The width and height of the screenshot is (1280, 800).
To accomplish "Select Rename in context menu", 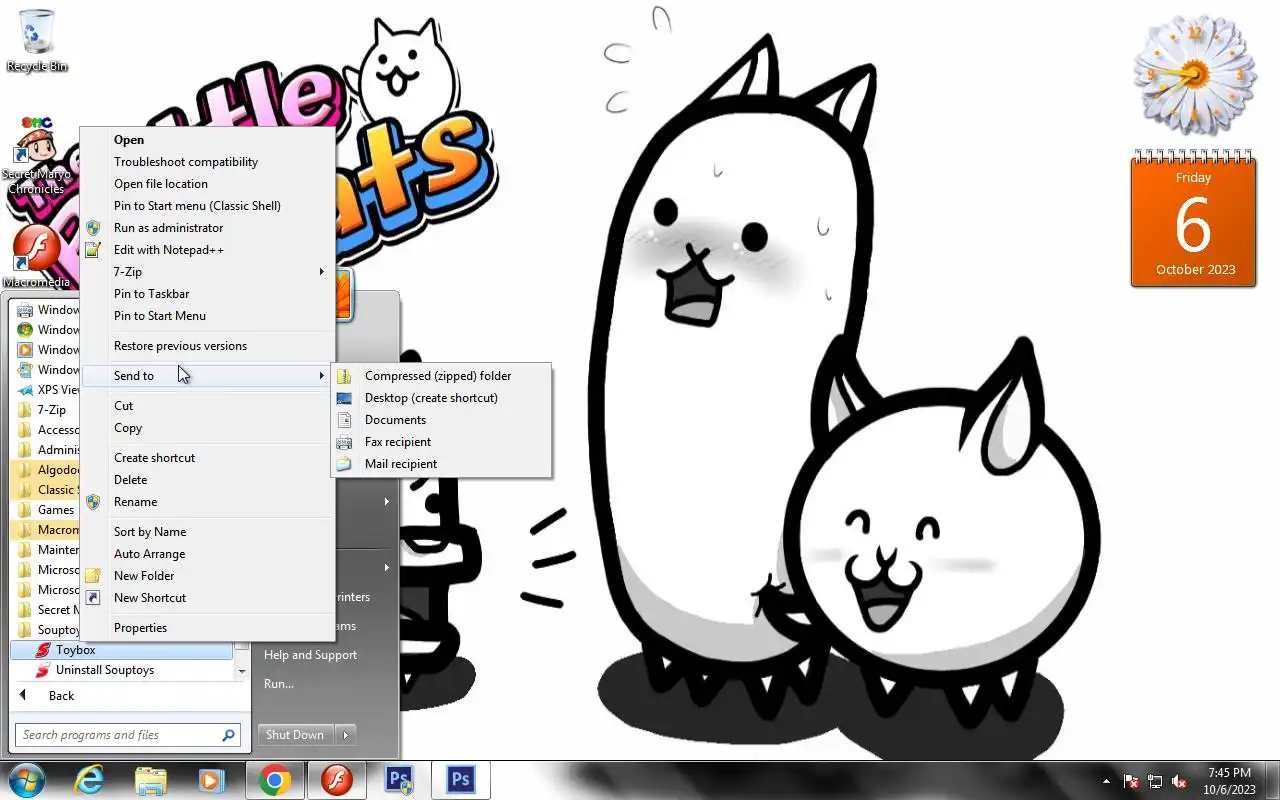I will pyautogui.click(x=207, y=502).
